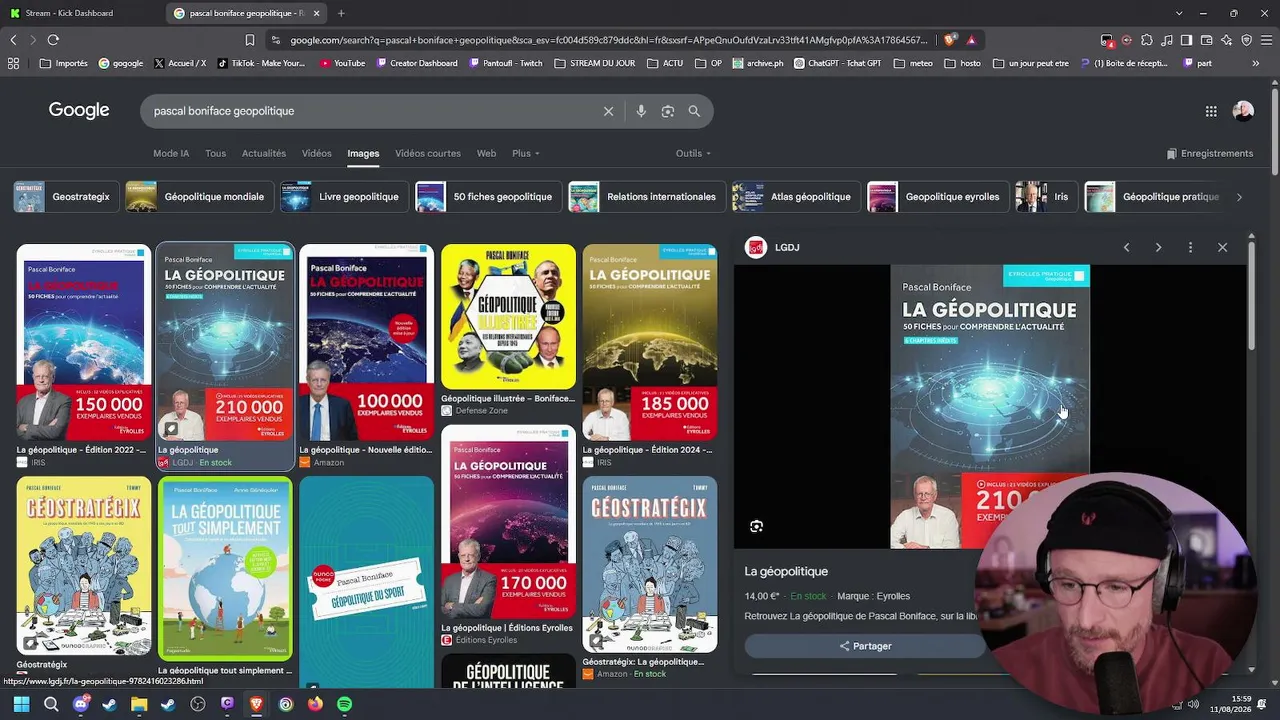1280x720 pixels.
Task: Click the Partager share button
Action: pos(865,646)
